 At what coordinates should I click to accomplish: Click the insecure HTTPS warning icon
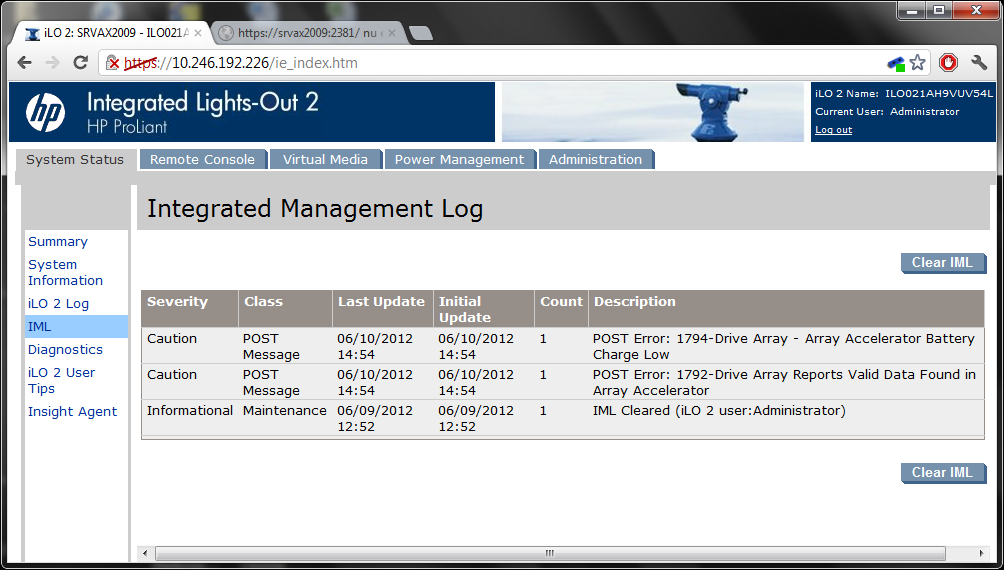[x=113, y=63]
